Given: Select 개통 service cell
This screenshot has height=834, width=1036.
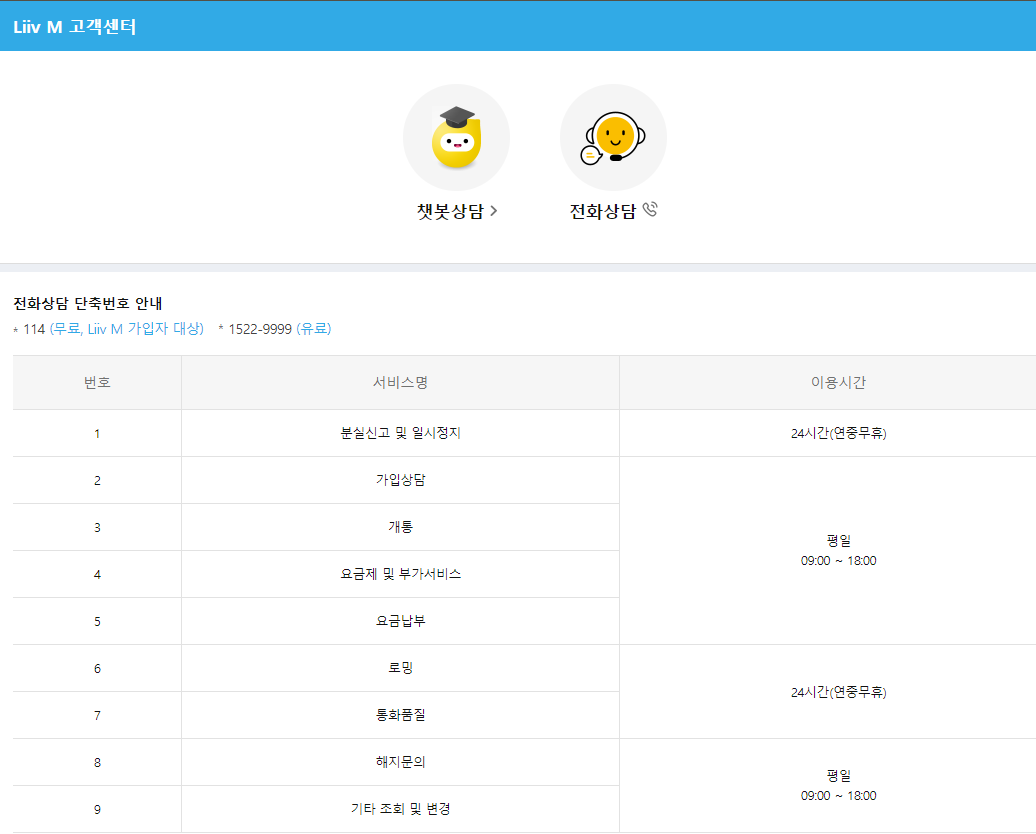Looking at the screenshot, I should point(400,527).
